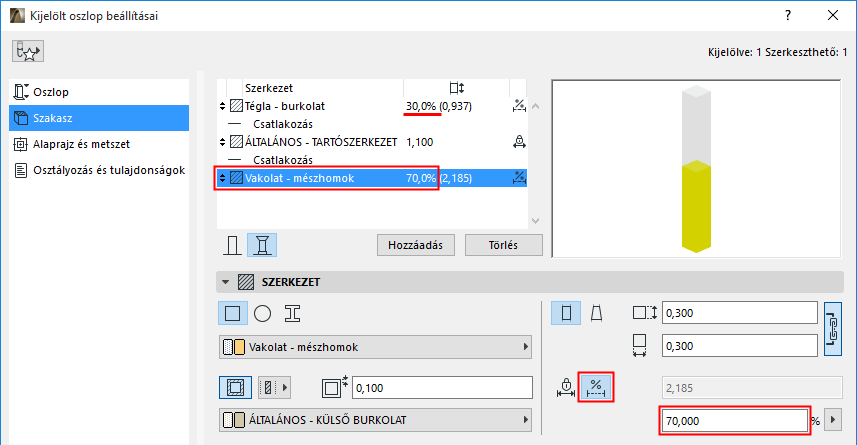Choose the multi-segment column icon

point(264,244)
